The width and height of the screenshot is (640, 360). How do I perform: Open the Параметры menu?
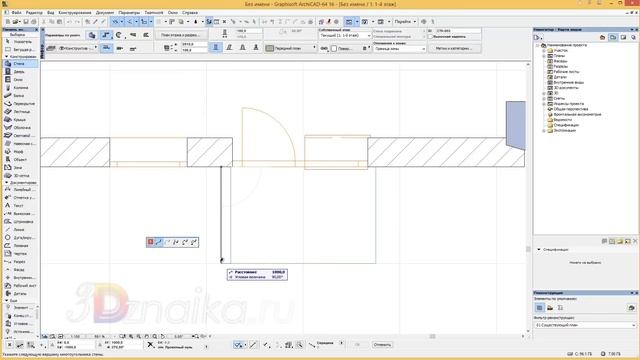[129, 13]
